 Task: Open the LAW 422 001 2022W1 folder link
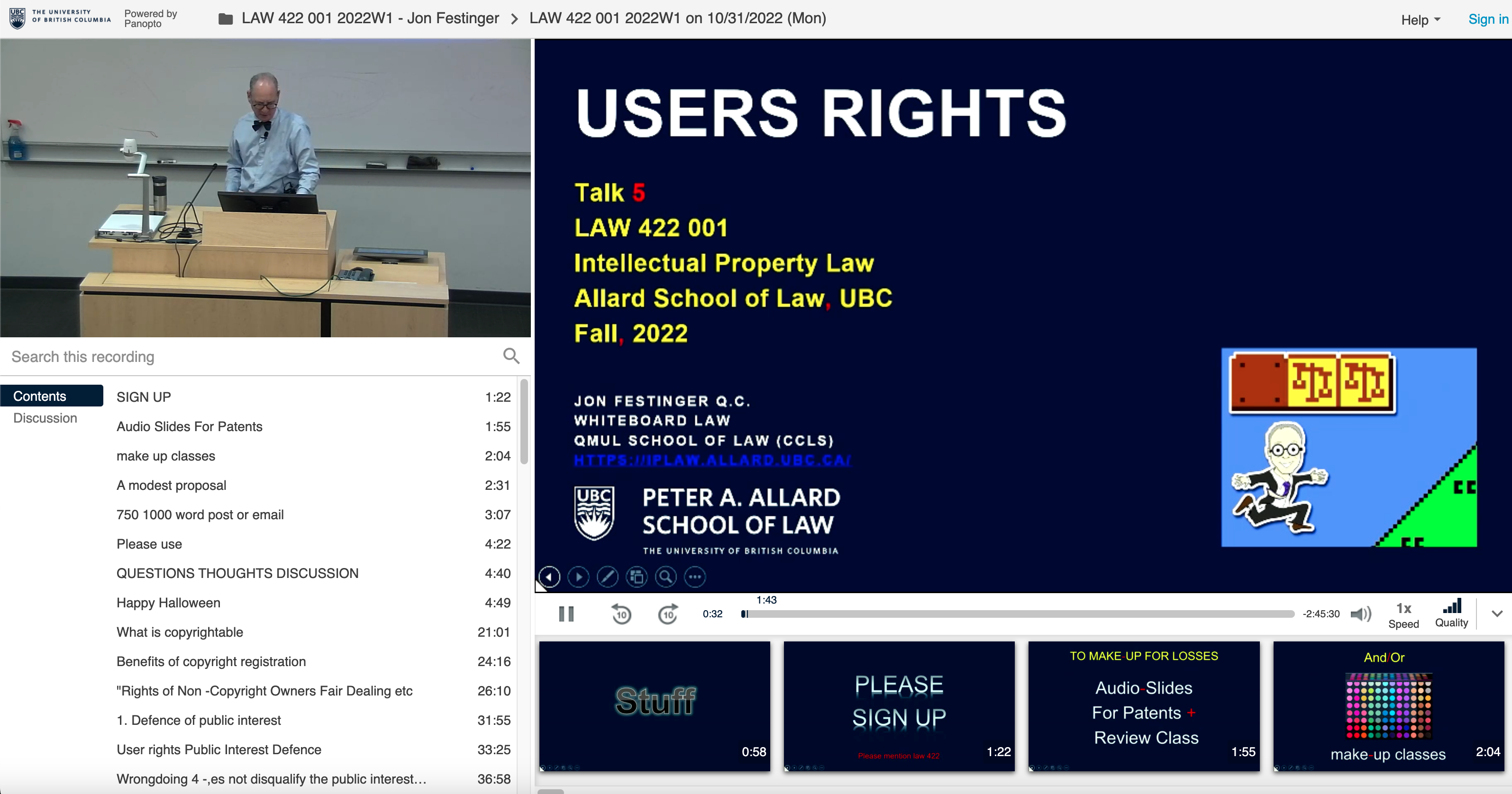(x=370, y=18)
